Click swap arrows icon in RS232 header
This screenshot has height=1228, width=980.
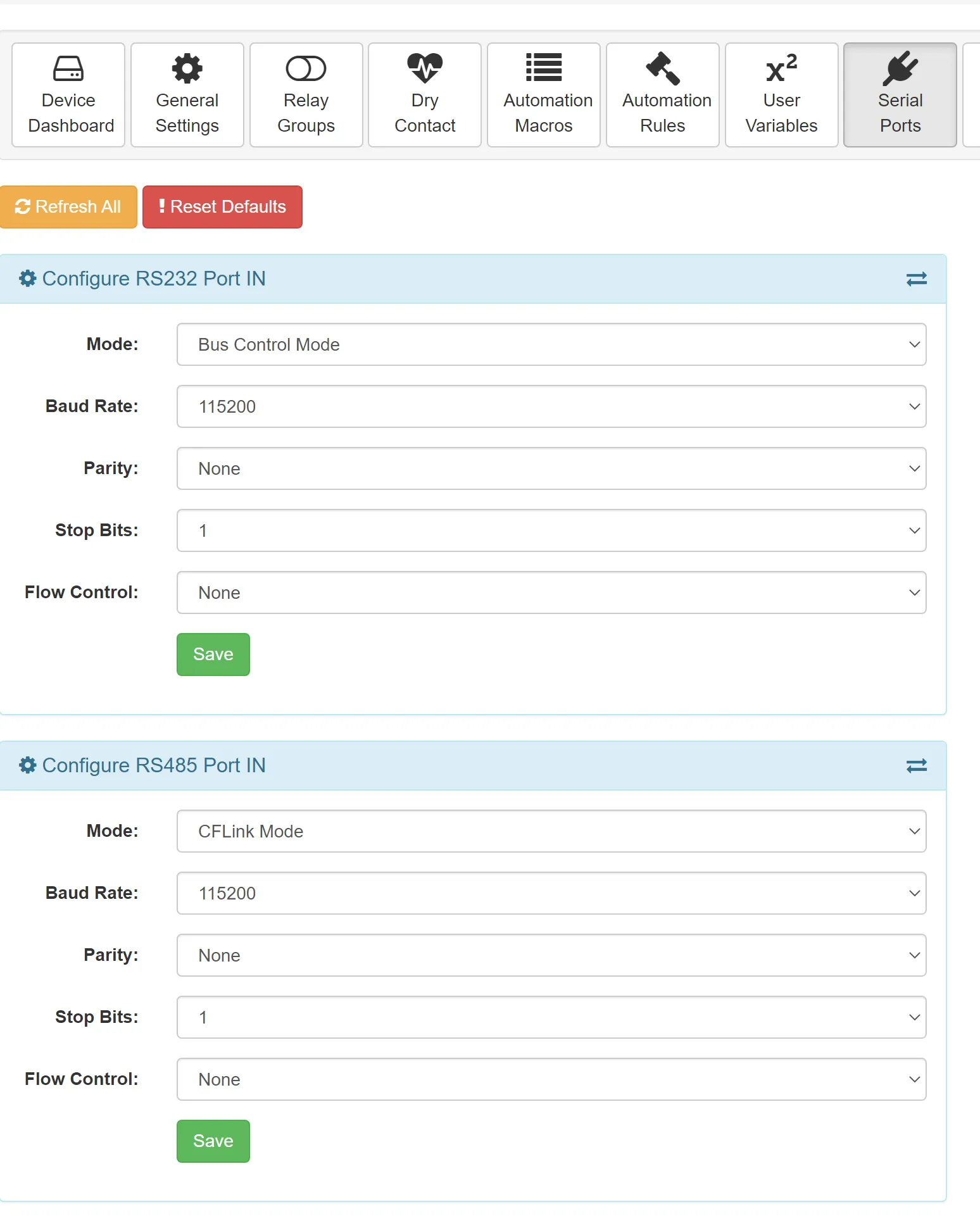pos(916,279)
